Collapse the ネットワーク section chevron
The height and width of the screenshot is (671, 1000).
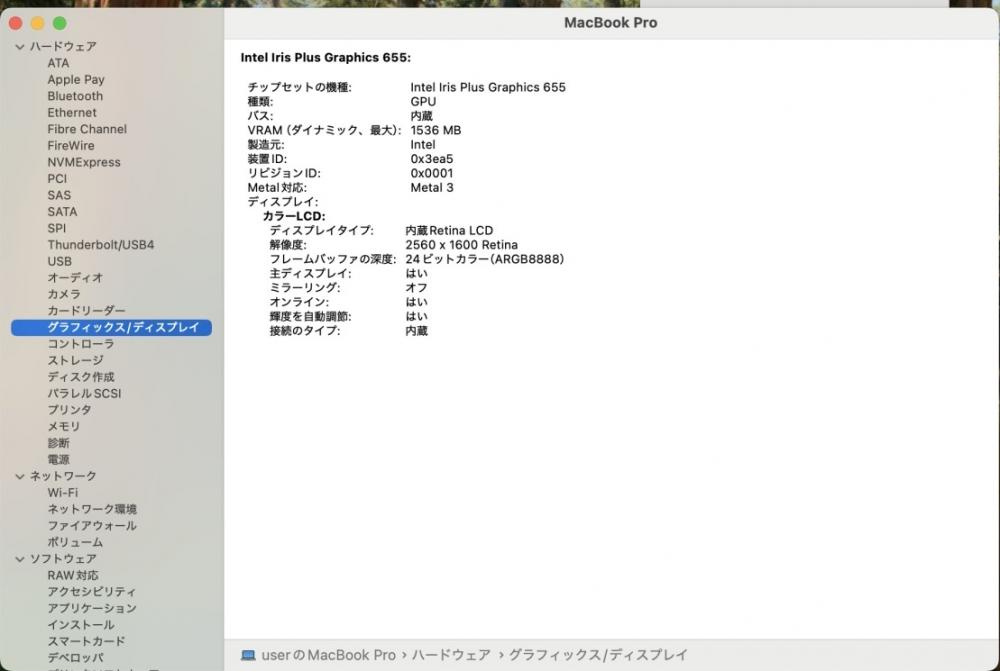[20, 476]
